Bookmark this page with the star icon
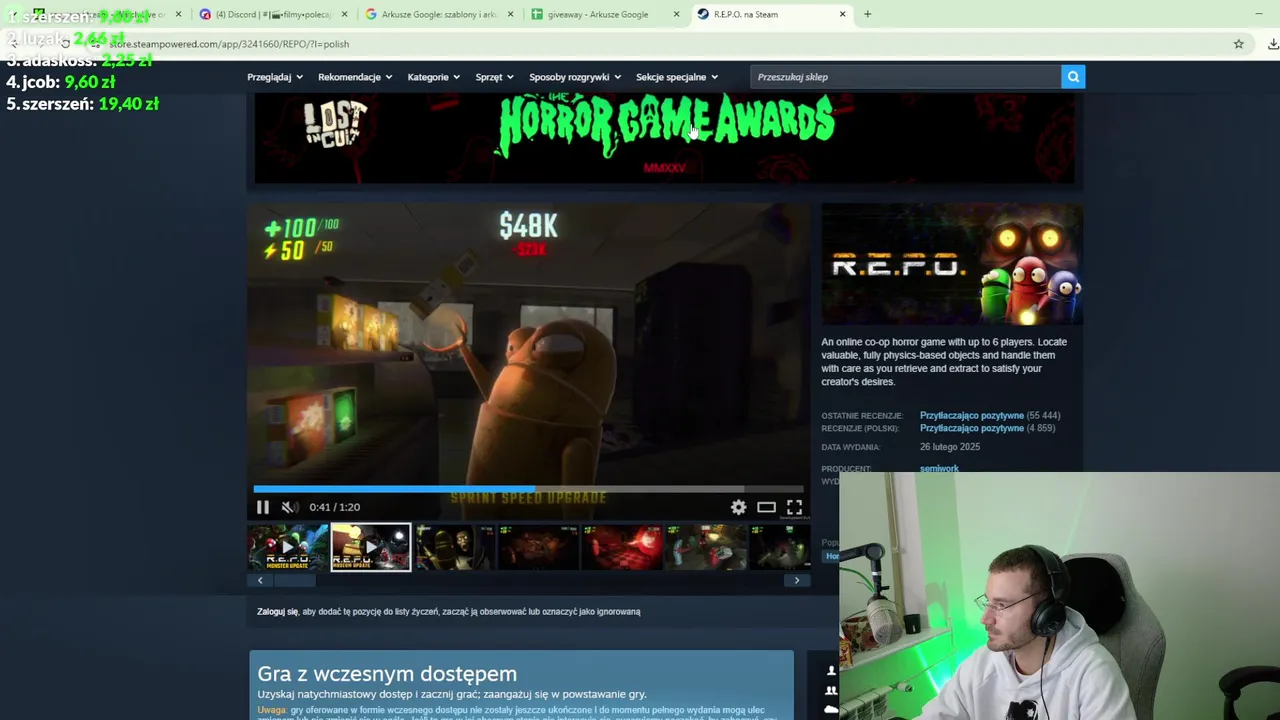 (x=1238, y=44)
